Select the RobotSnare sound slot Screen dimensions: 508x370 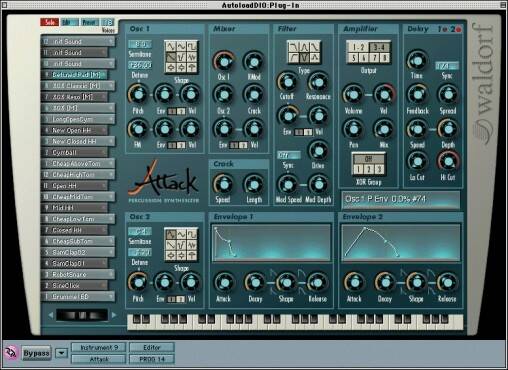[78, 274]
